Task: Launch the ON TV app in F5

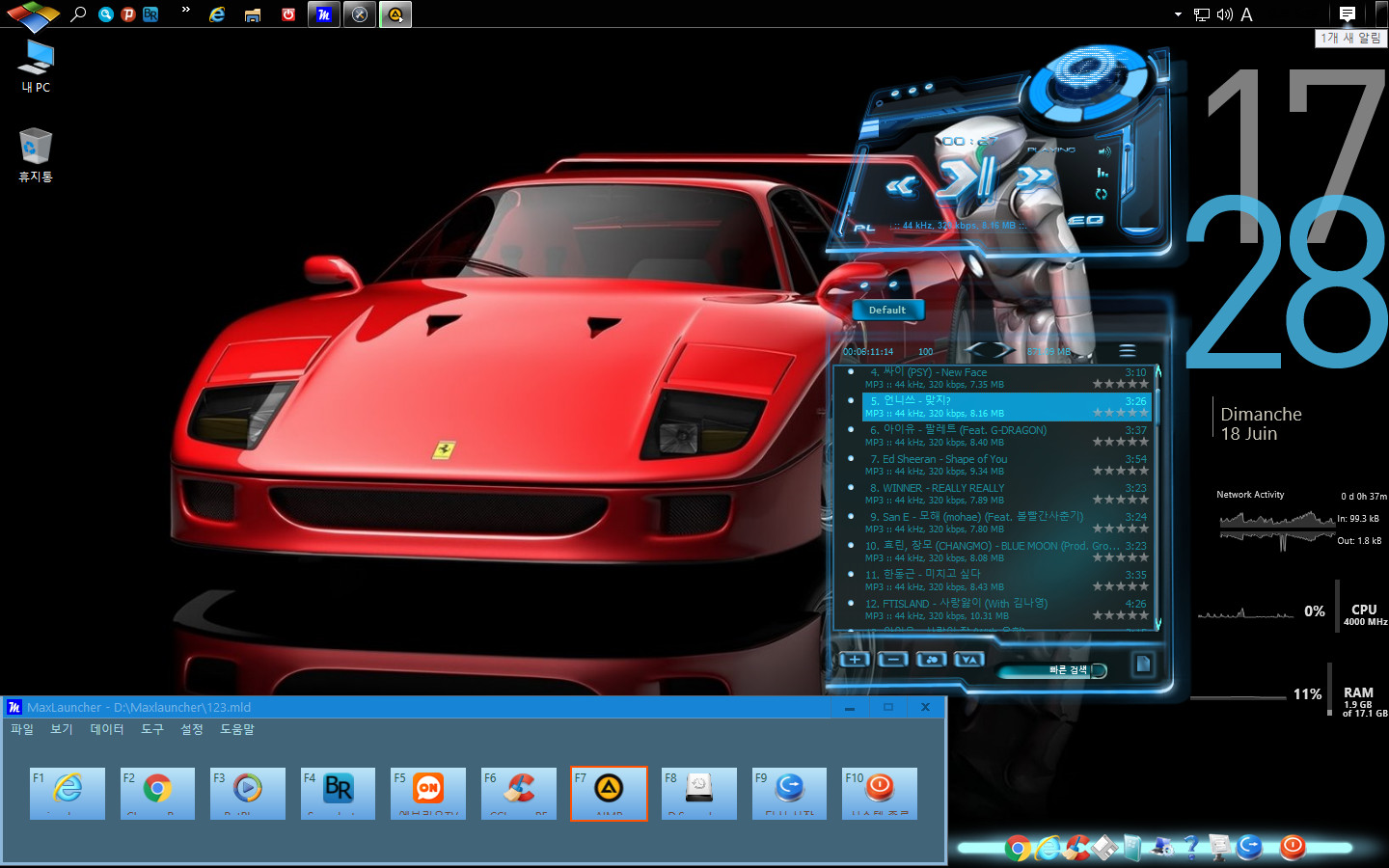Action: click(x=428, y=793)
